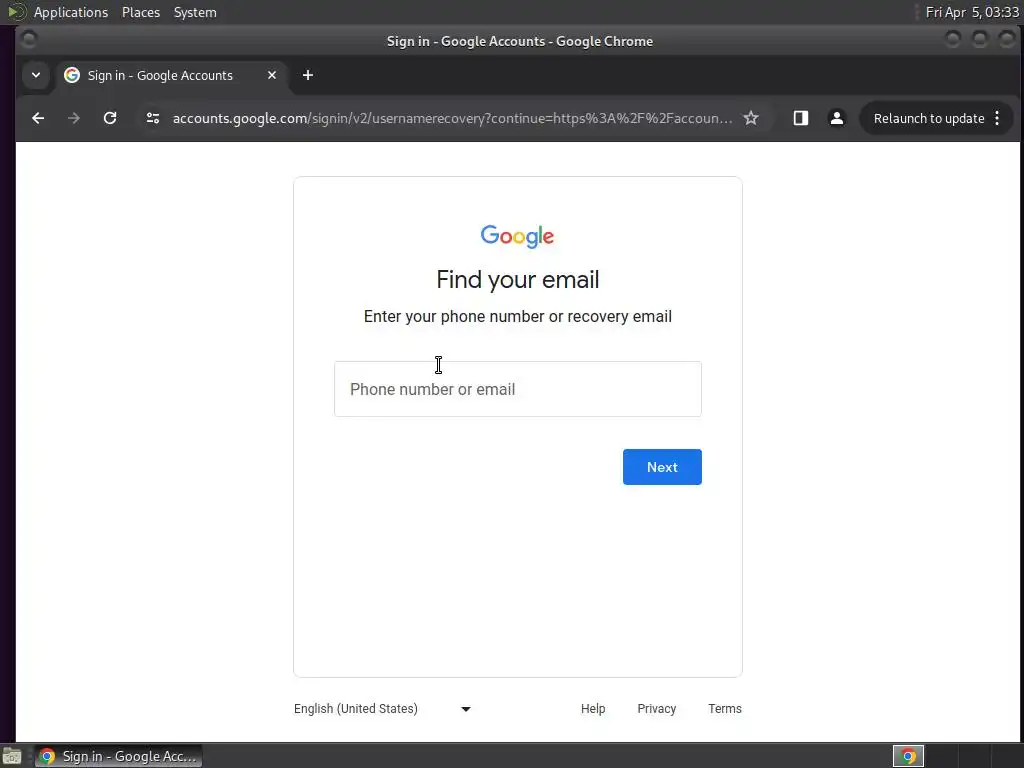The height and width of the screenshot is (768, 1024).
Task: Click the show desktop icon in the taskbar
Action: click(12, 756)
